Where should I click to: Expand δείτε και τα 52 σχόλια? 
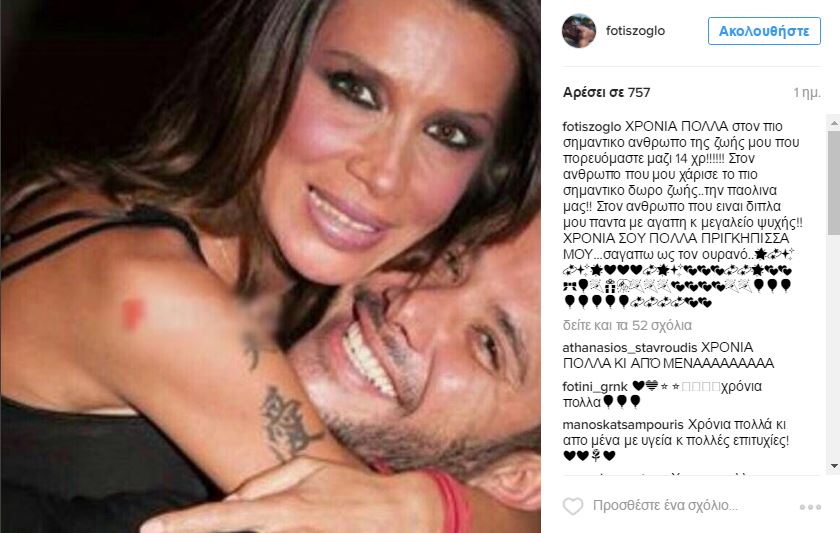coord(627,325)
